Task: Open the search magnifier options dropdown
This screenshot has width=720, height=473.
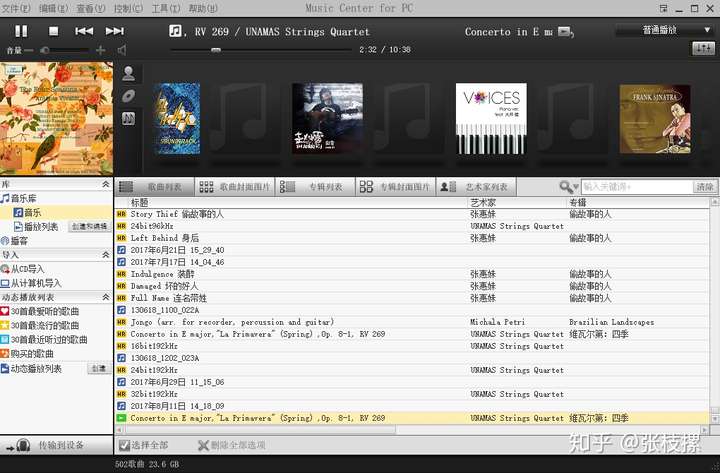Action: [x=569, y=187]
